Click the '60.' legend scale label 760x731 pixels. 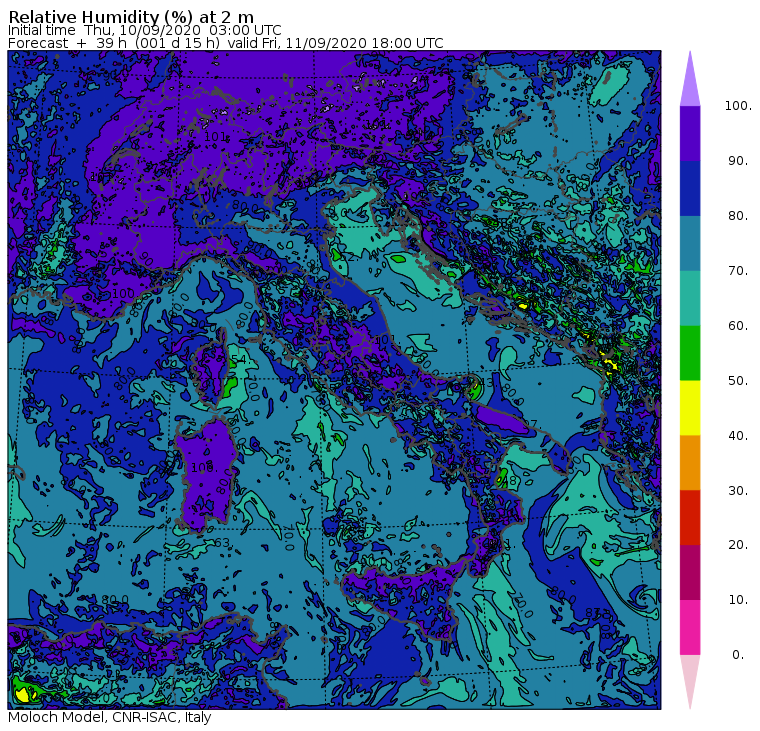(x=738, y=326)
